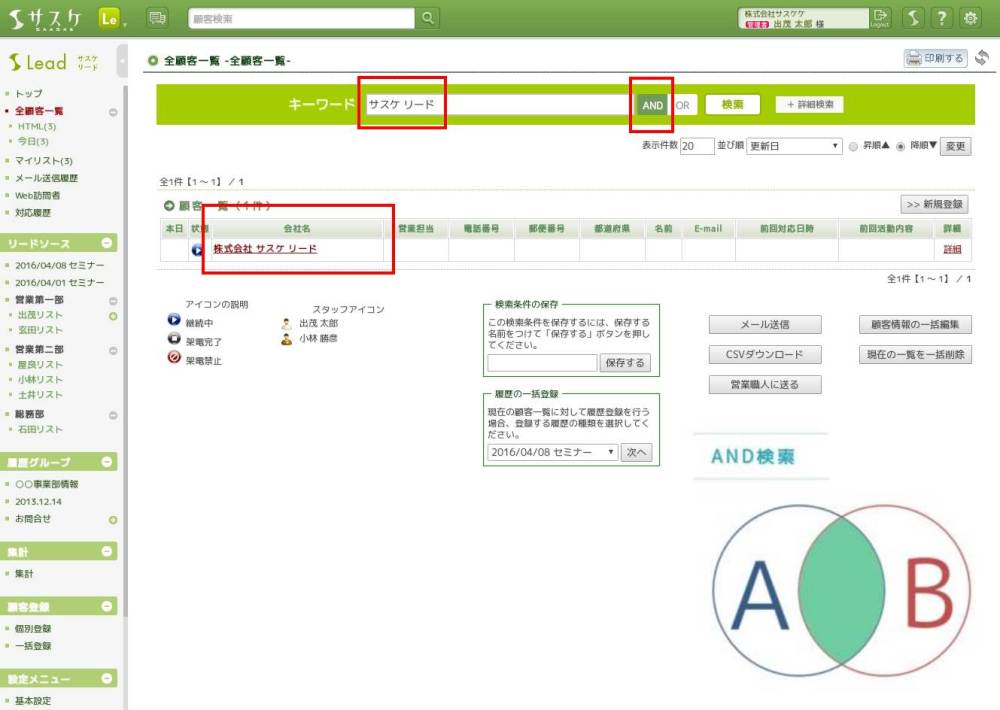1000x710 pixels.
Task: Focus the keyword search field
Action: click(x=501, y=105)
